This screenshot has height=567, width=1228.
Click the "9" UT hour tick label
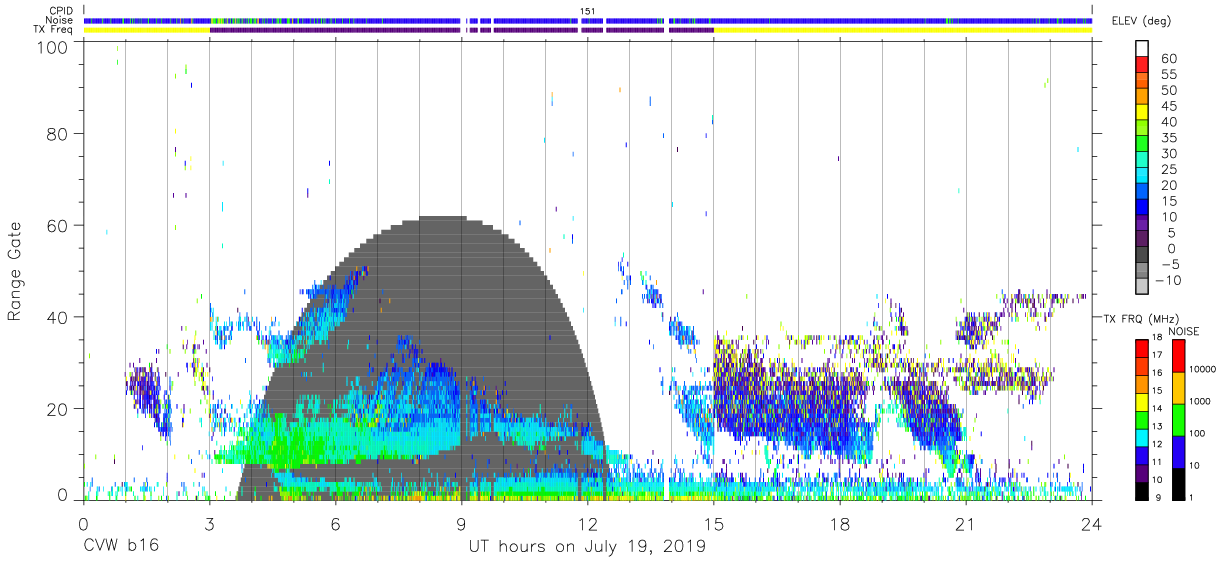(461, 522)
